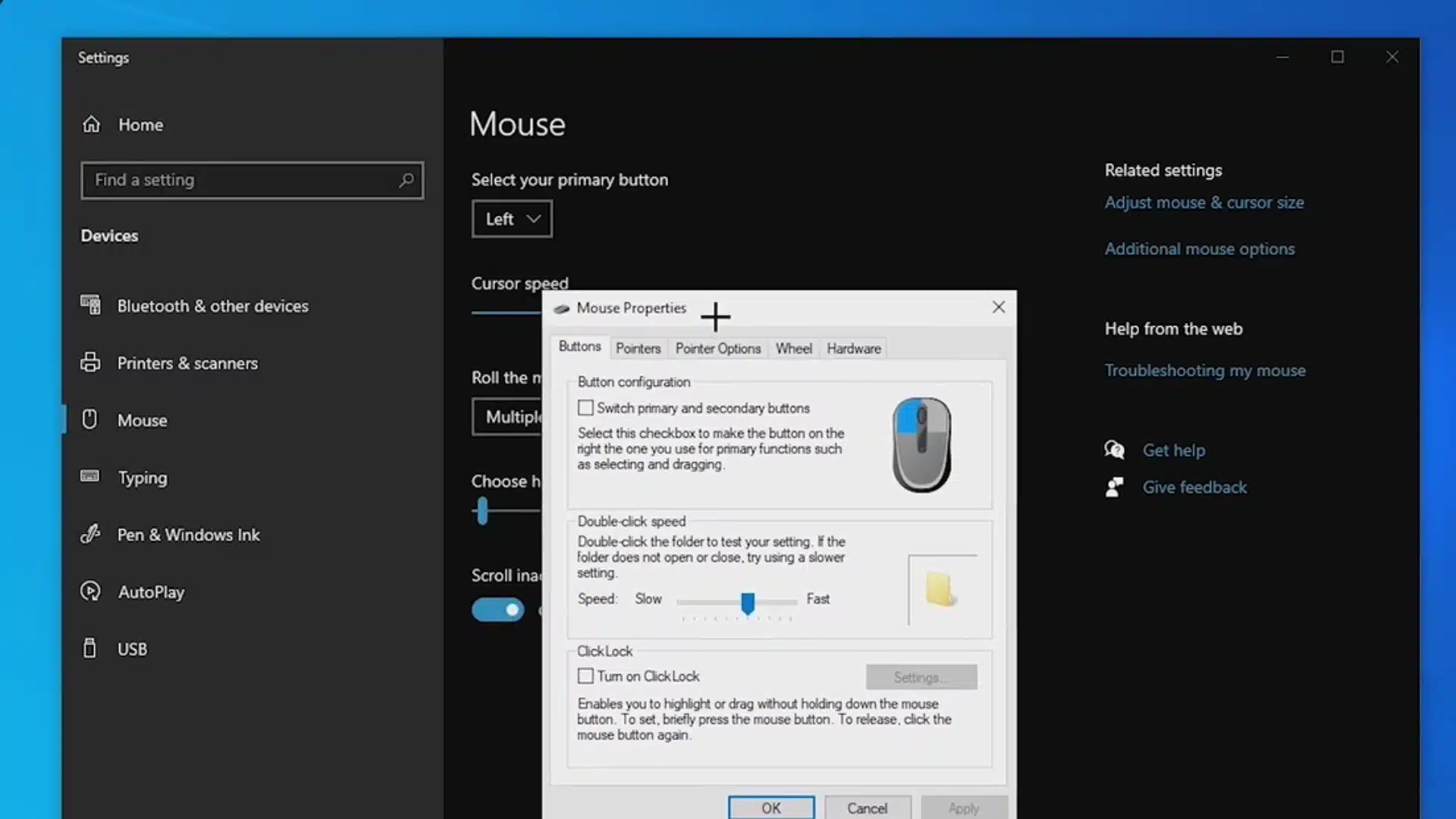Click the Give feedback link
Image resolution: width=1456 pixels, height=819 pixels.
[x=1194, y=487]
